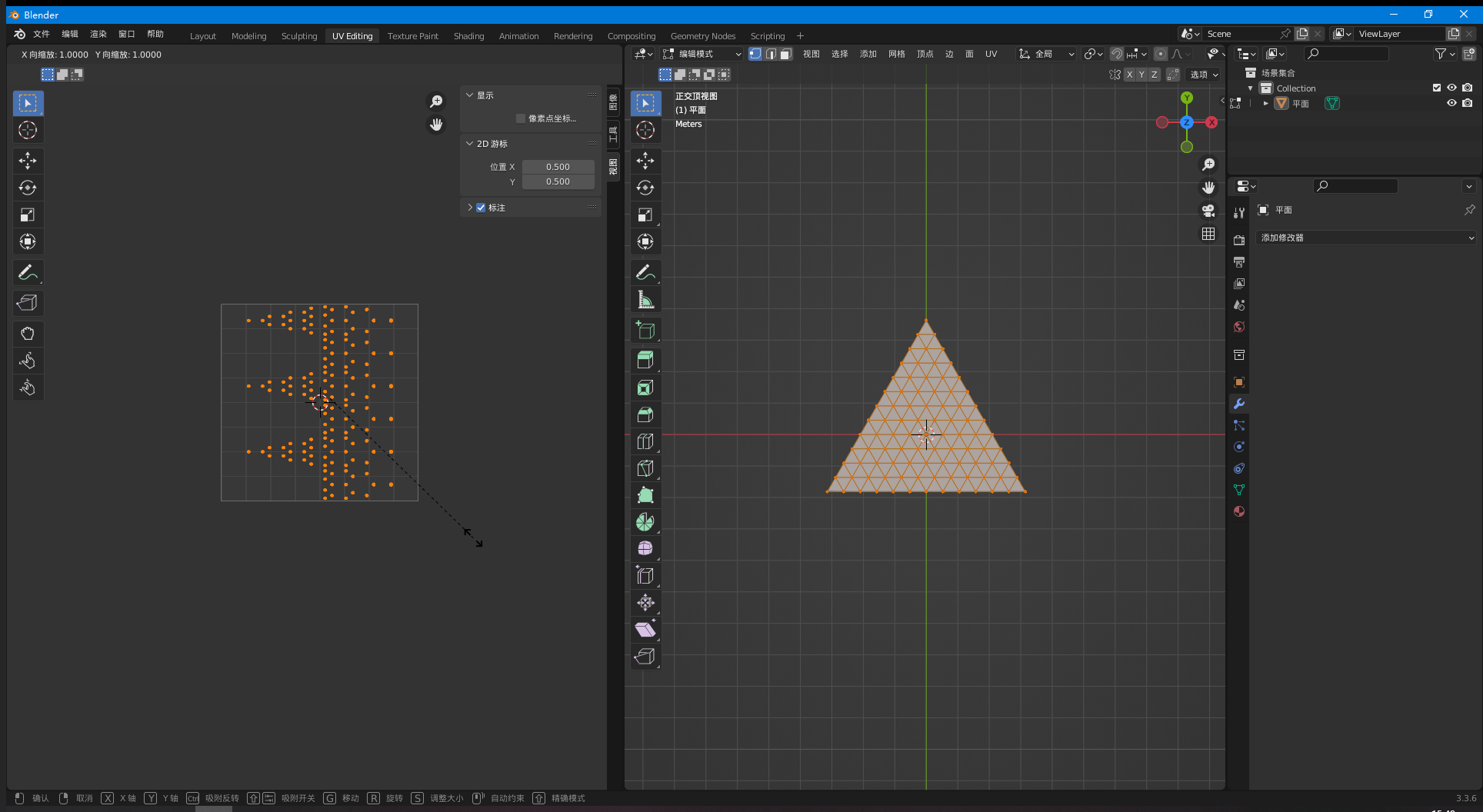This screenshot has height=812, width=1483.
Task: Select the Bevel tool
Action: (x=645, y=414)
